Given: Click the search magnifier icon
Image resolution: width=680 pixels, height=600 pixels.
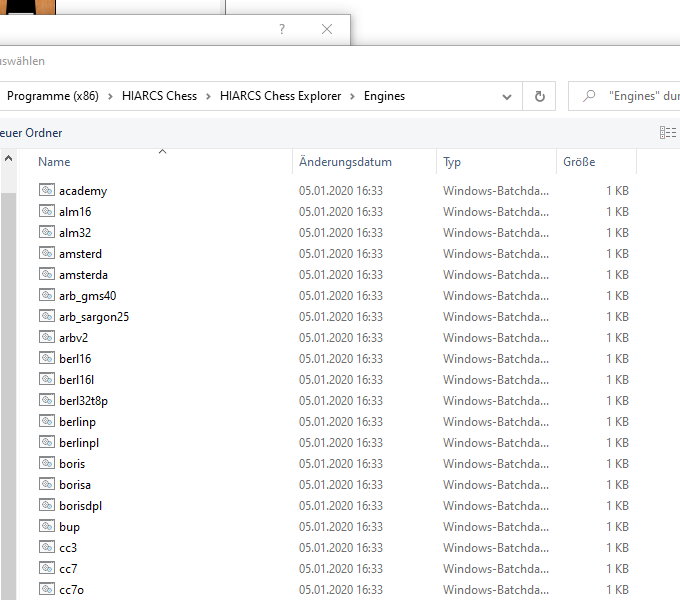Looking at the screenshot, I should pyautogui.click(x=589, y=96).
